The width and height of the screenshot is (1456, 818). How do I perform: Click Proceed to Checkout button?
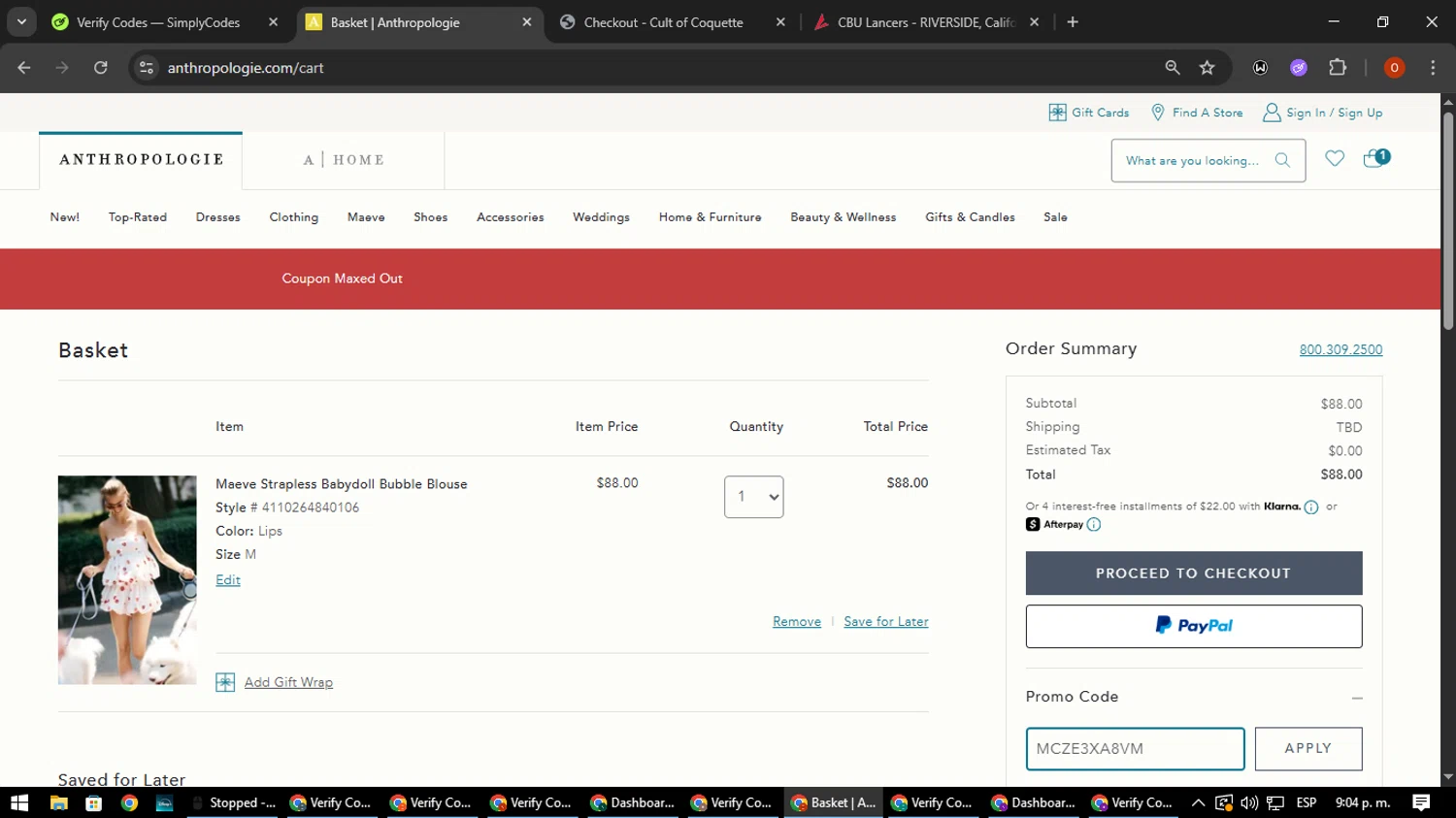pos(1194,573)
